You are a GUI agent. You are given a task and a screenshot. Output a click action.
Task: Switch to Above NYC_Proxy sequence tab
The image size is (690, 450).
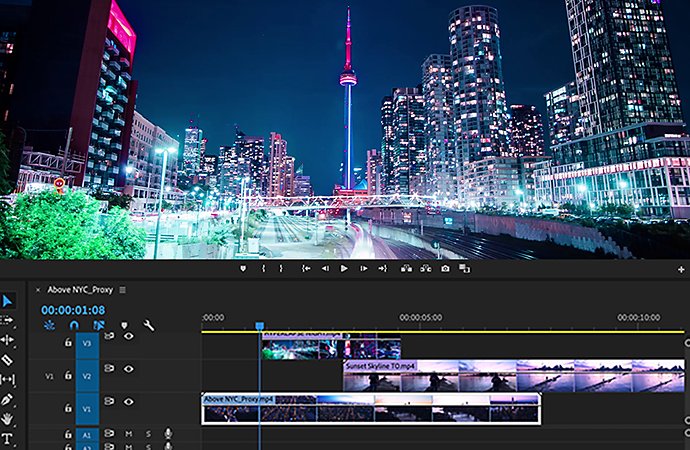tap(80, 290)
